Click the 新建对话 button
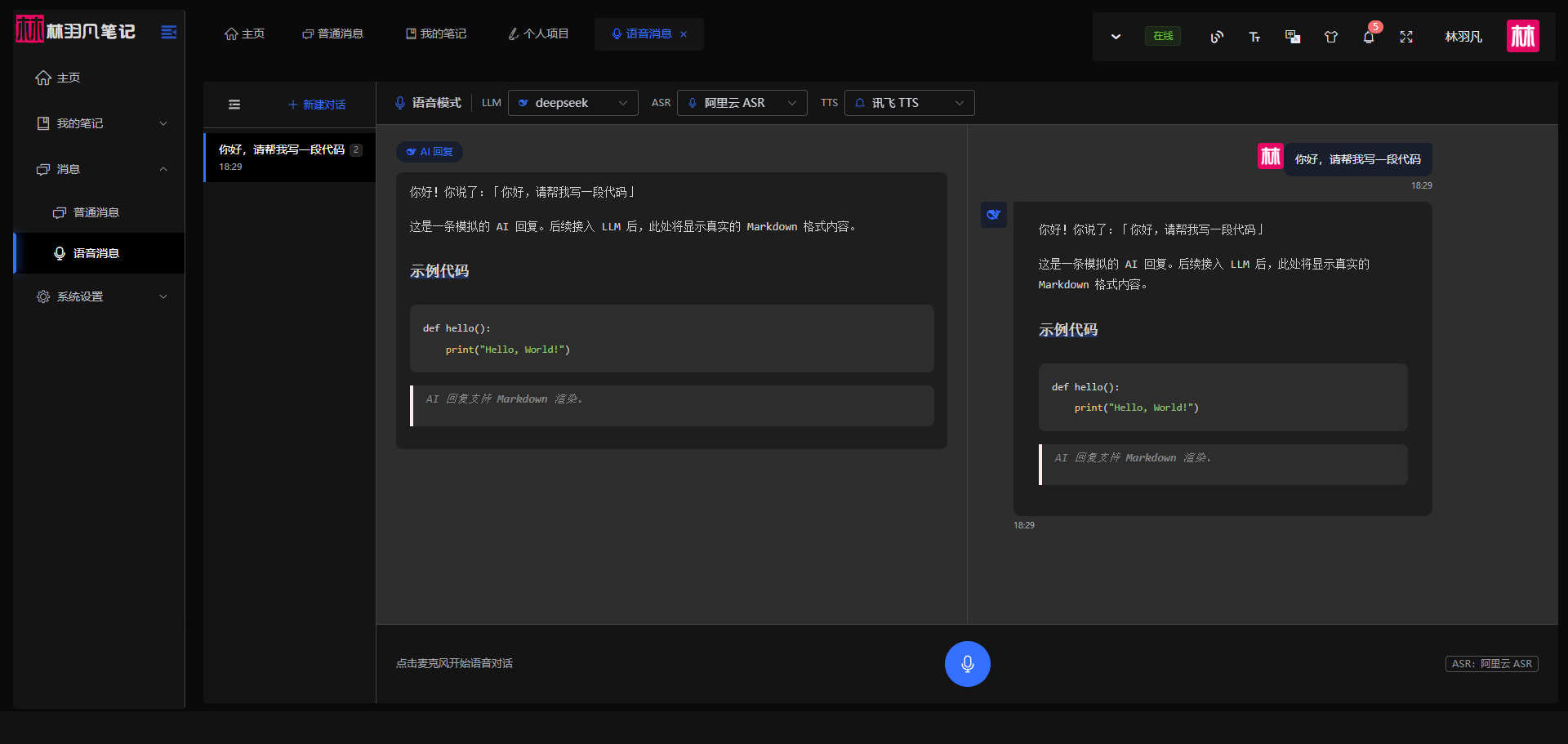Viewport: 1568px width, 744px height. 317,105
